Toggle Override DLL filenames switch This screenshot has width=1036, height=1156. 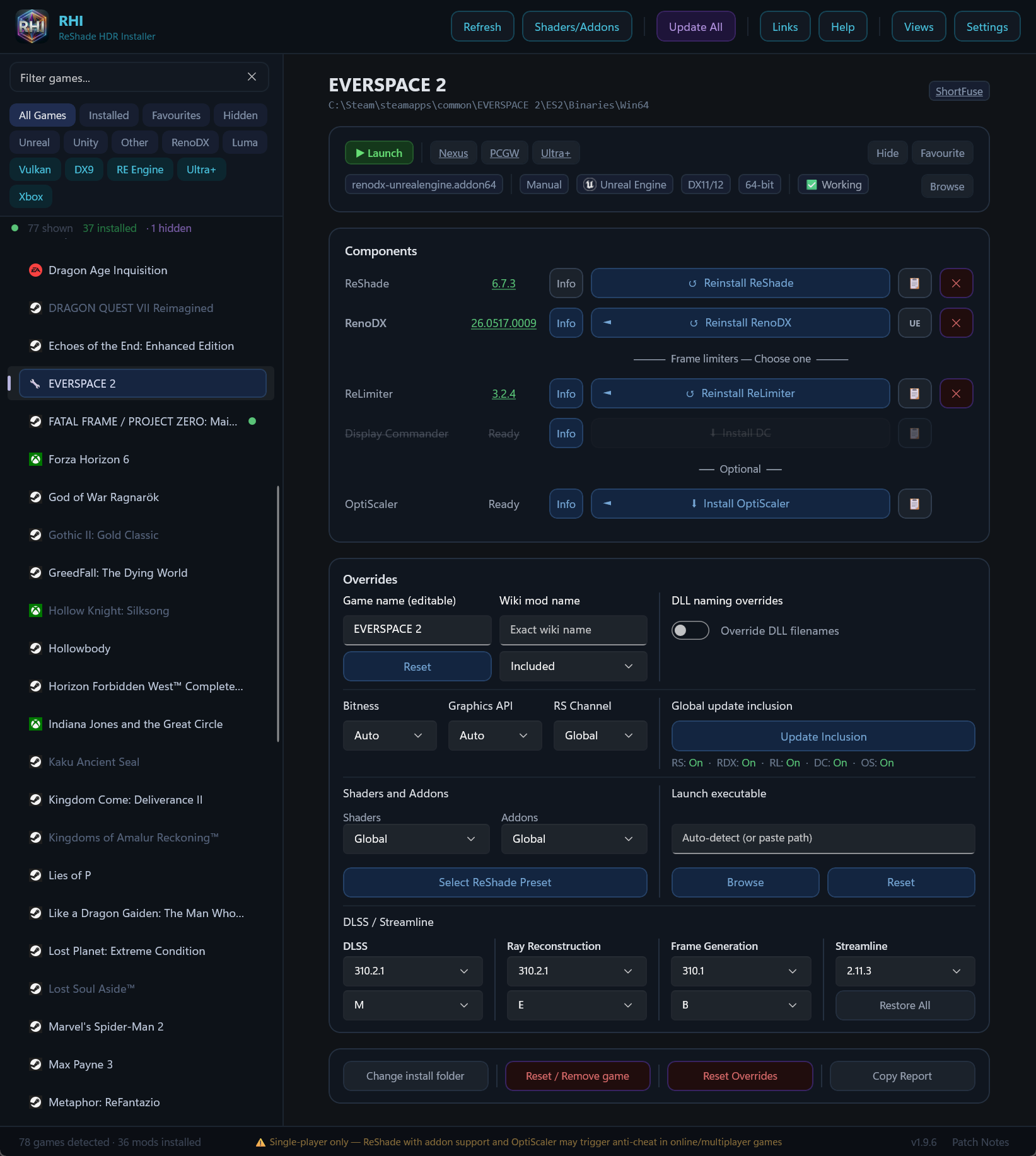pyautogui.click(x=690, y=630)
